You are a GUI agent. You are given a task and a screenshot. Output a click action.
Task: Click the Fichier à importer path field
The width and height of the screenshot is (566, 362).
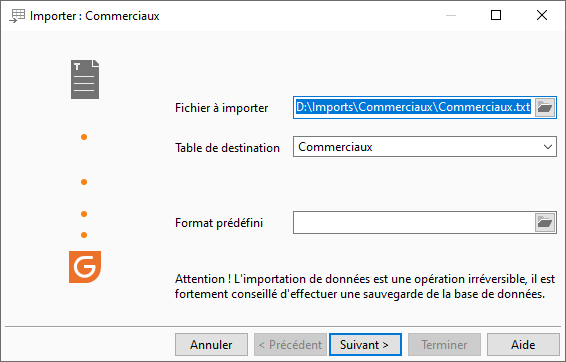pos(414,107)
